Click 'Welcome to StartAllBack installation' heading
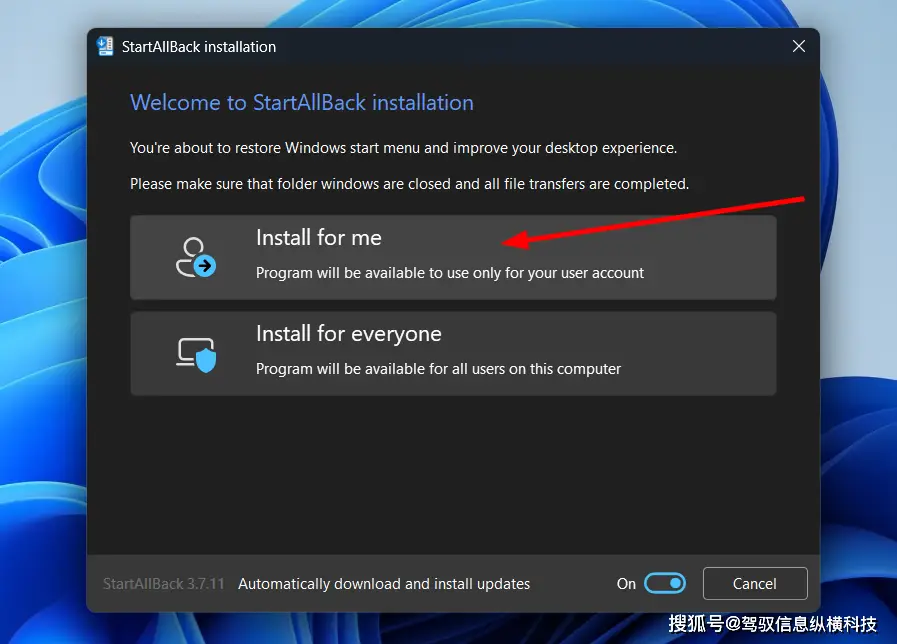The width and height of the screenshot is (897, 644). [x=301, y=103]
